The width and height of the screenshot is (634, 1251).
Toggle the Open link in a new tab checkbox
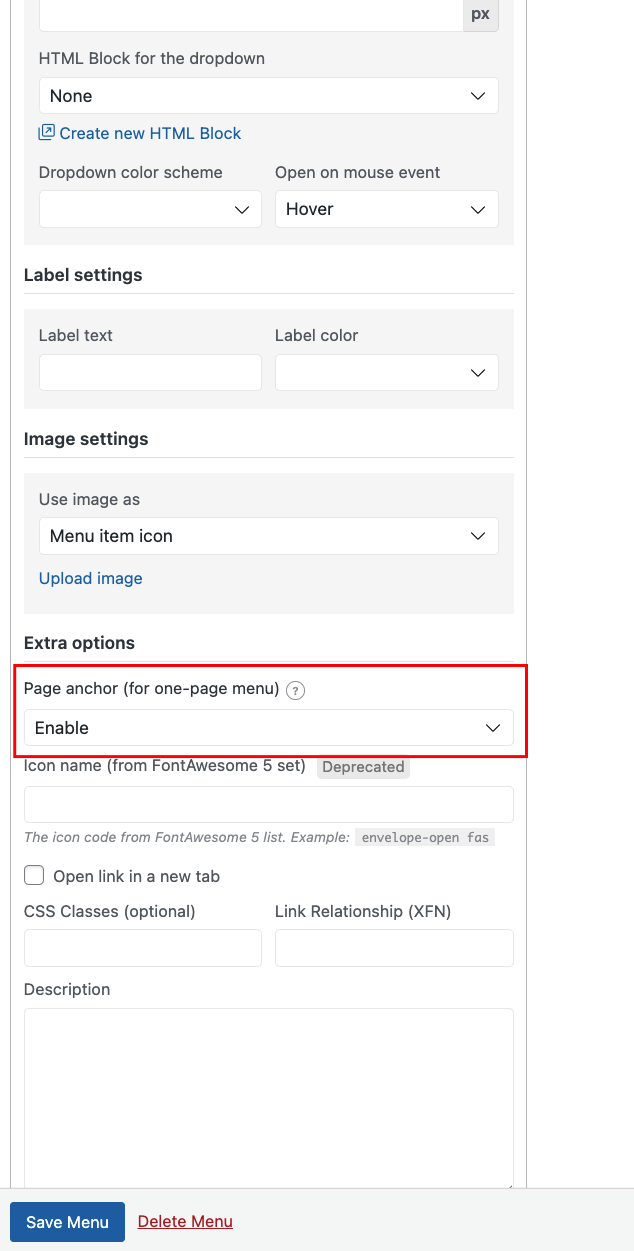coord(34,876)
